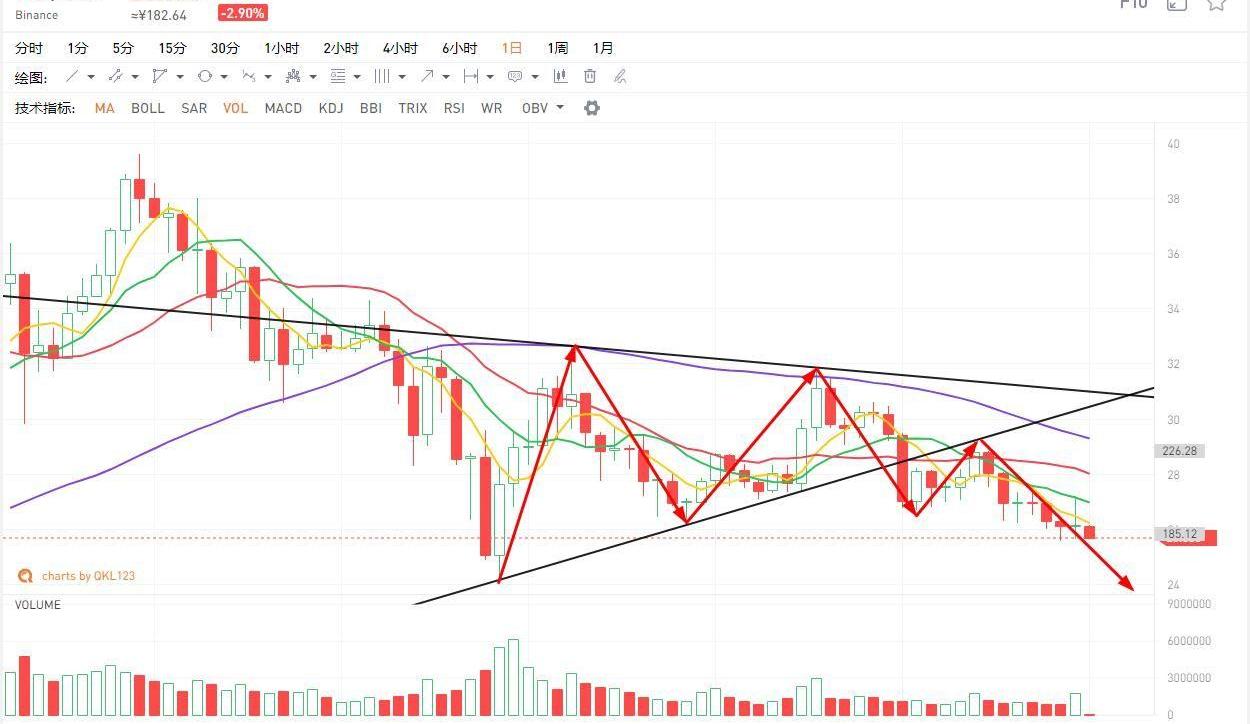Expand the OBV indicator dropdown arrow

pyautogui.click(x=560, y=108)
